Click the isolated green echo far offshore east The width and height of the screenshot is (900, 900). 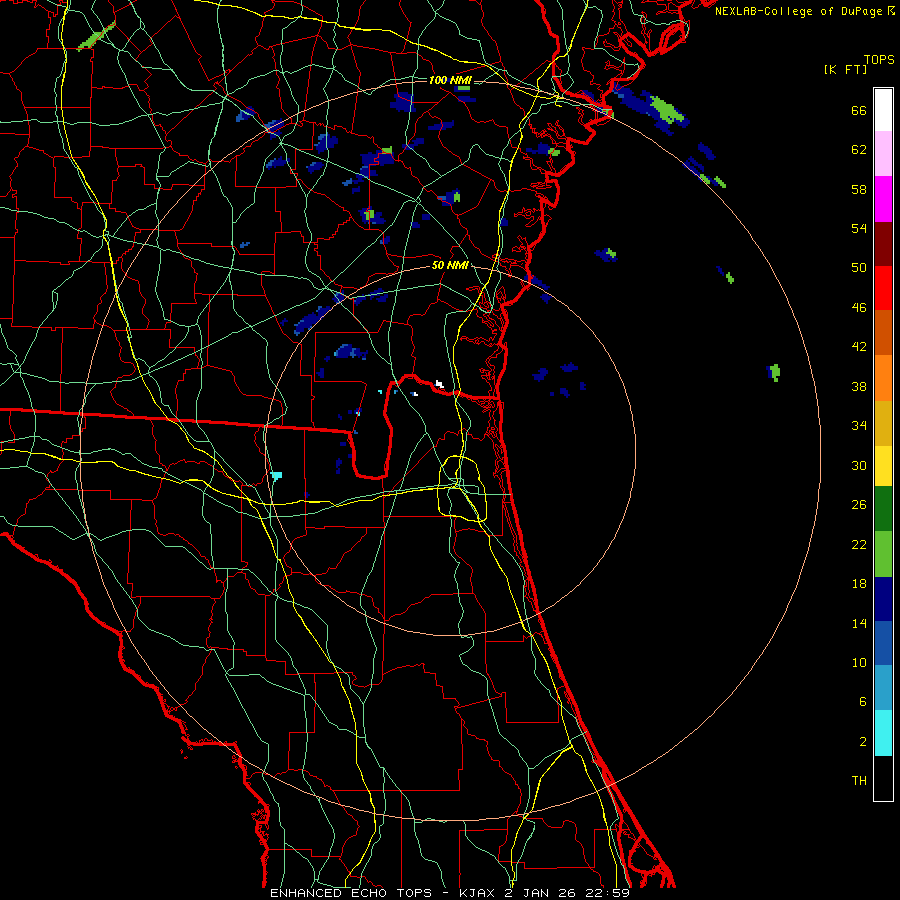click(x=775, y=372)
